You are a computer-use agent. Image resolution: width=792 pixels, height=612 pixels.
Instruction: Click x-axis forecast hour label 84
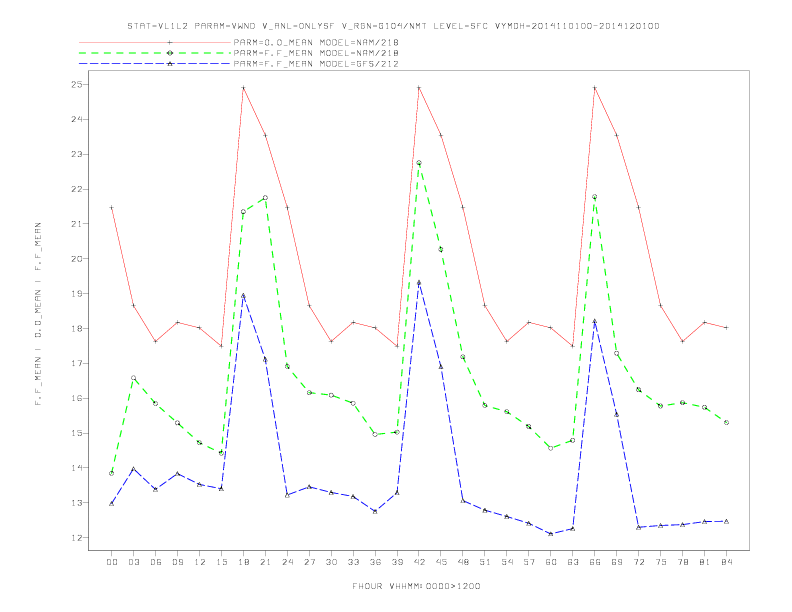[726, 562]
